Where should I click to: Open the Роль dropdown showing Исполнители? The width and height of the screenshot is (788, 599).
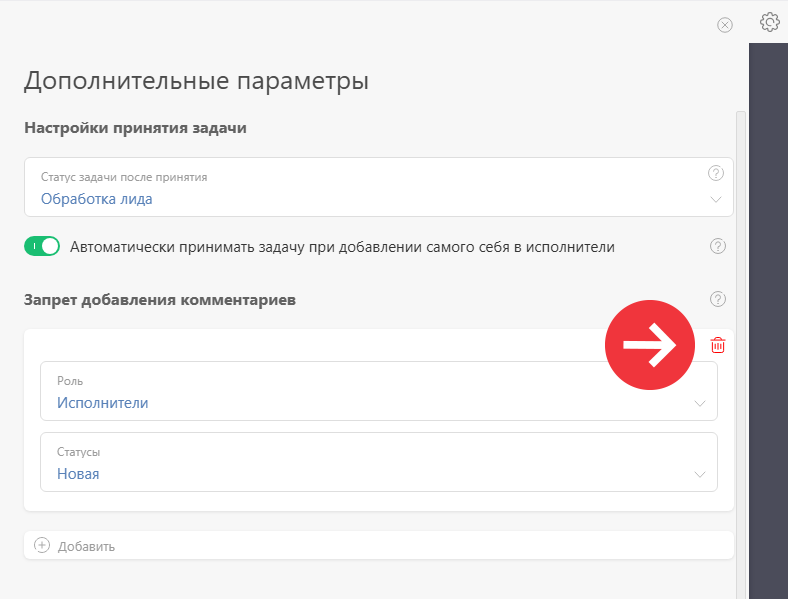pos(379,391)
